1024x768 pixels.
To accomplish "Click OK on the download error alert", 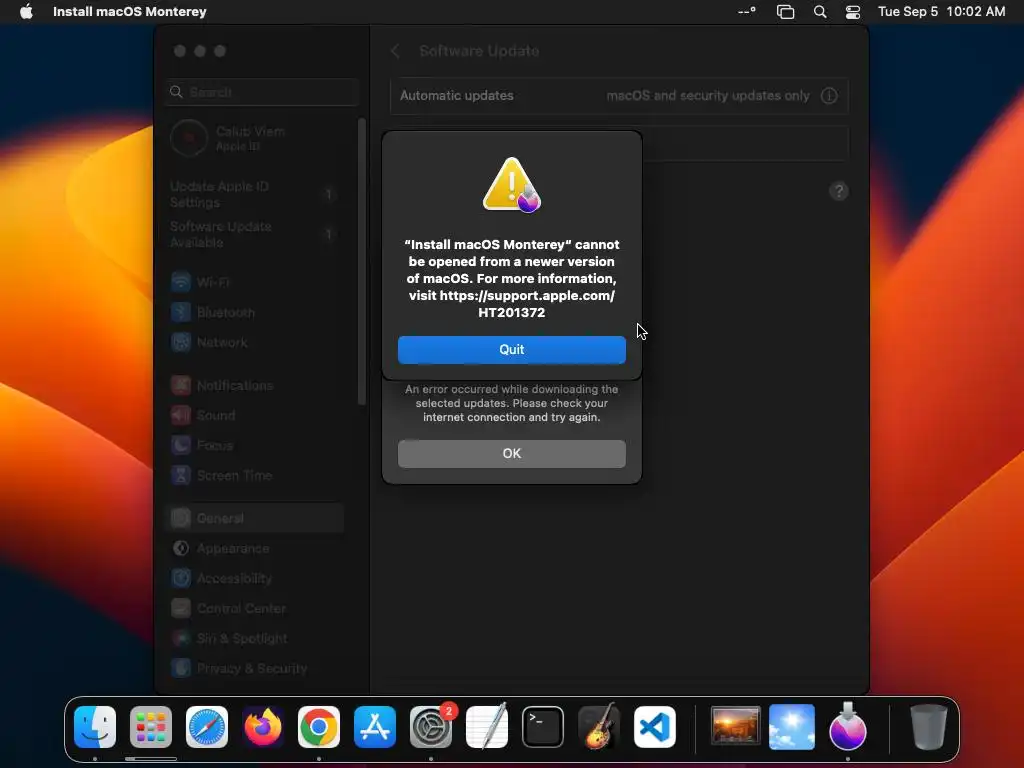I will pyautogui.click(x=511, y=453).
